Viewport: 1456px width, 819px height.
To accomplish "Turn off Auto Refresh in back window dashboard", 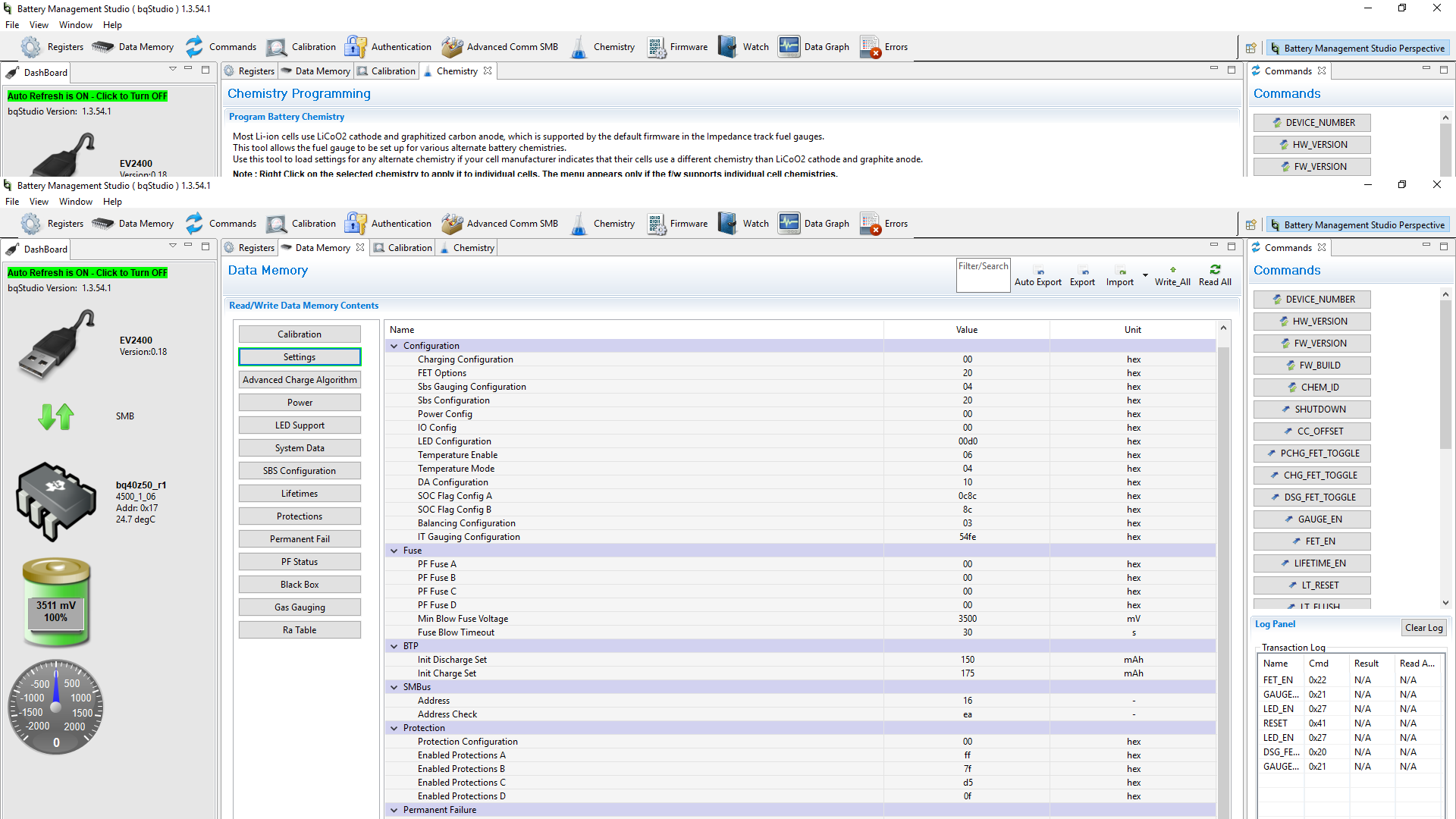I will pyautogui.click(x=87, y=96).
